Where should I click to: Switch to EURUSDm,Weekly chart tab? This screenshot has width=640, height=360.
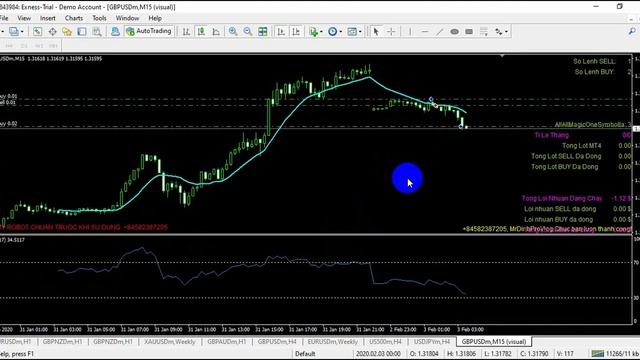[333, 342]
